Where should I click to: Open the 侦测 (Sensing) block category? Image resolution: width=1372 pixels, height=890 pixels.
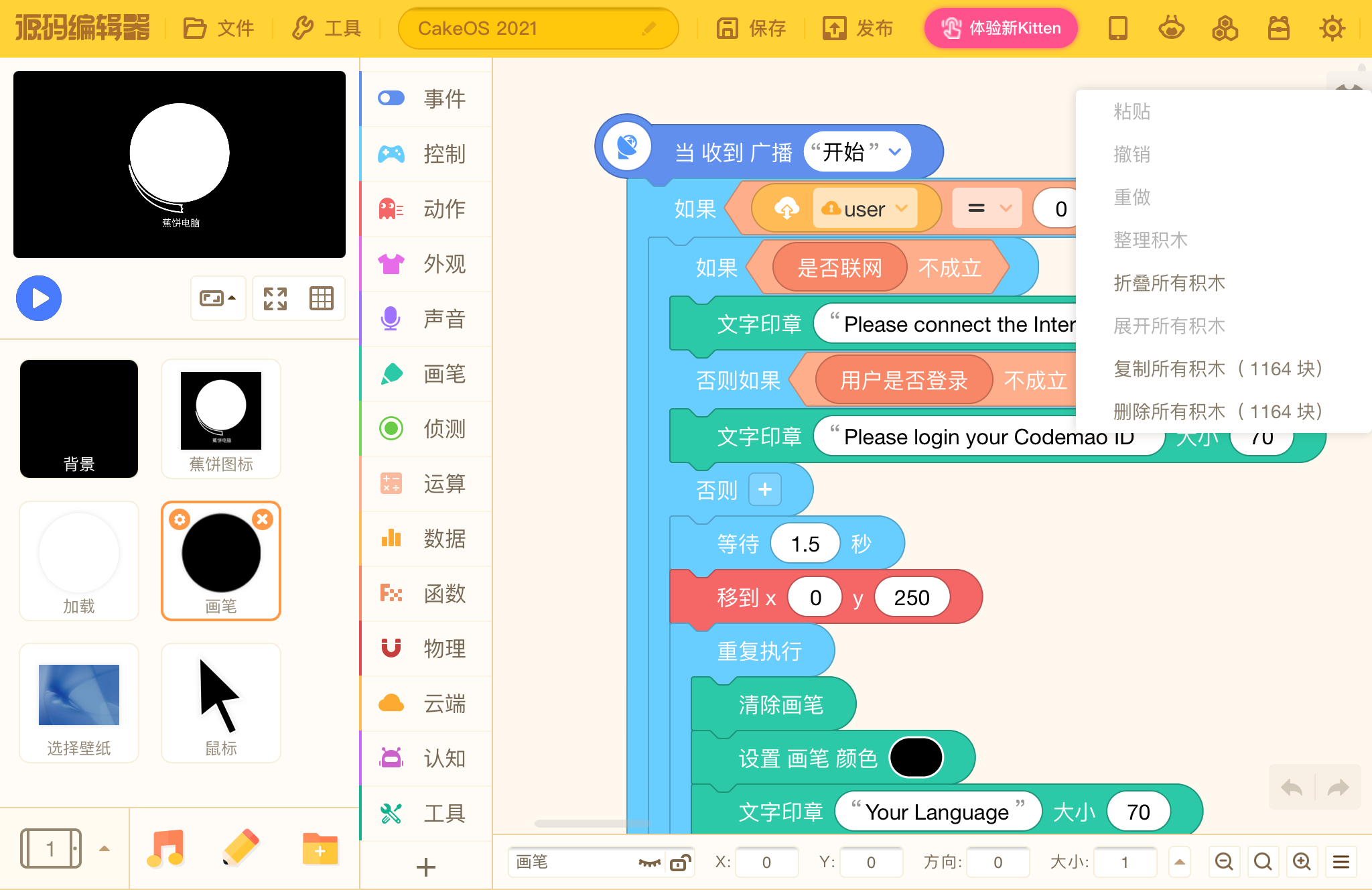[427, 428]
